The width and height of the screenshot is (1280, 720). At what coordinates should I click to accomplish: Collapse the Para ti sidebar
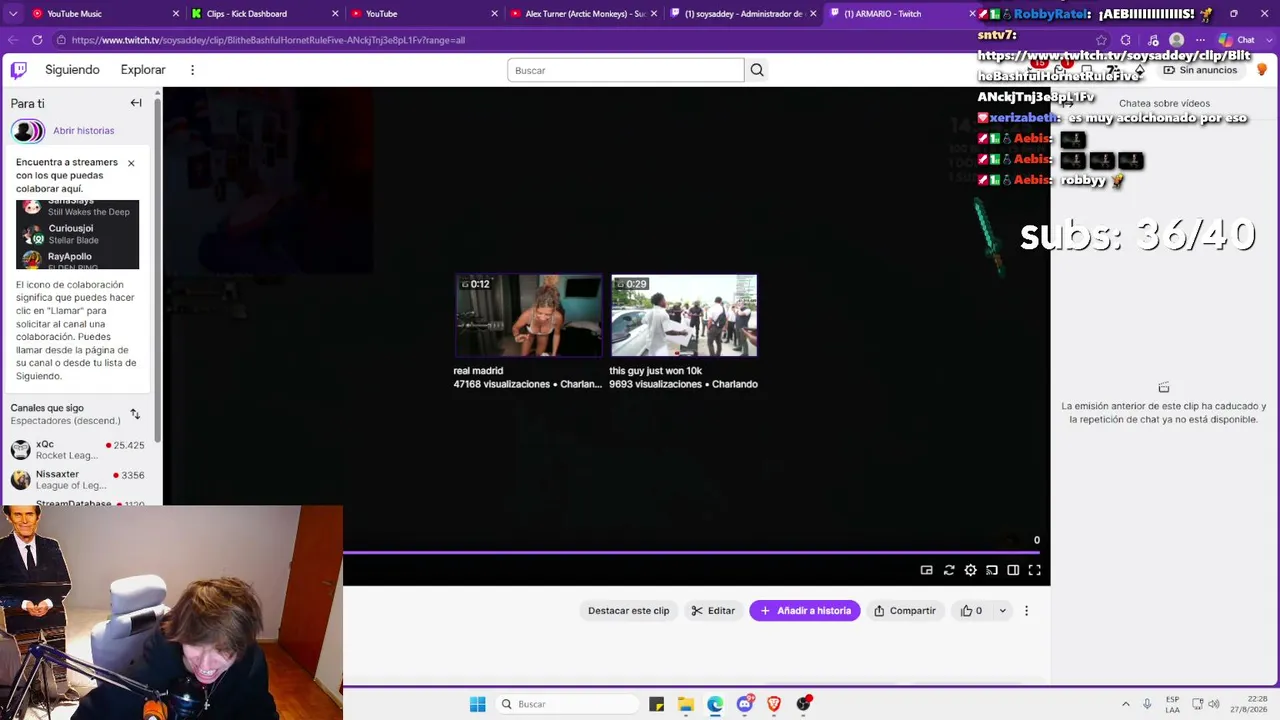point(136,103)
